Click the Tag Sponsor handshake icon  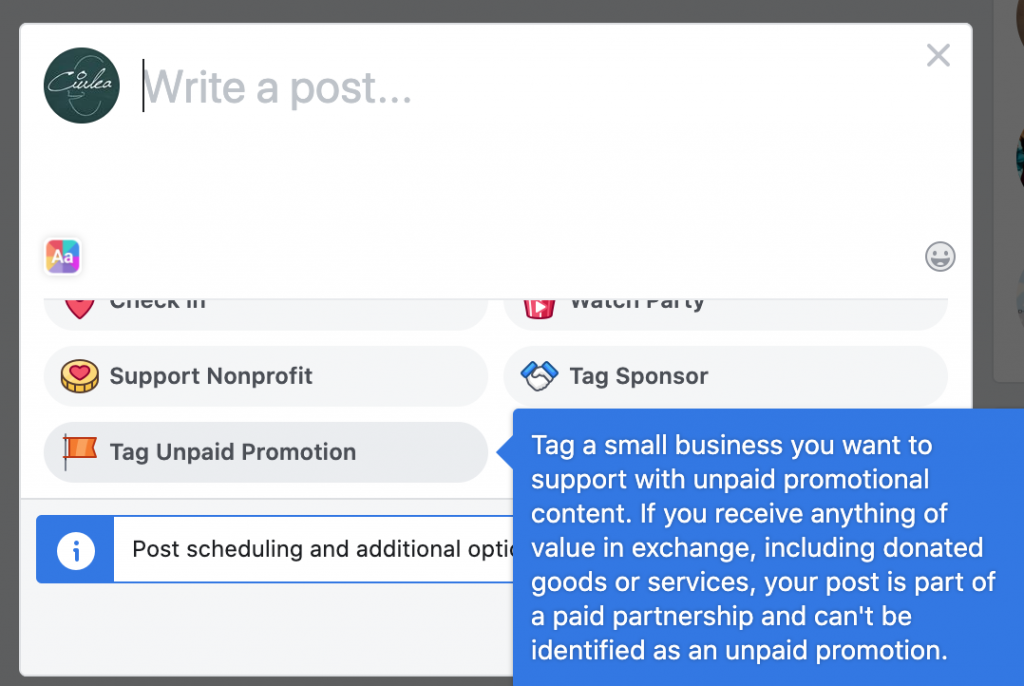[539, 377]
